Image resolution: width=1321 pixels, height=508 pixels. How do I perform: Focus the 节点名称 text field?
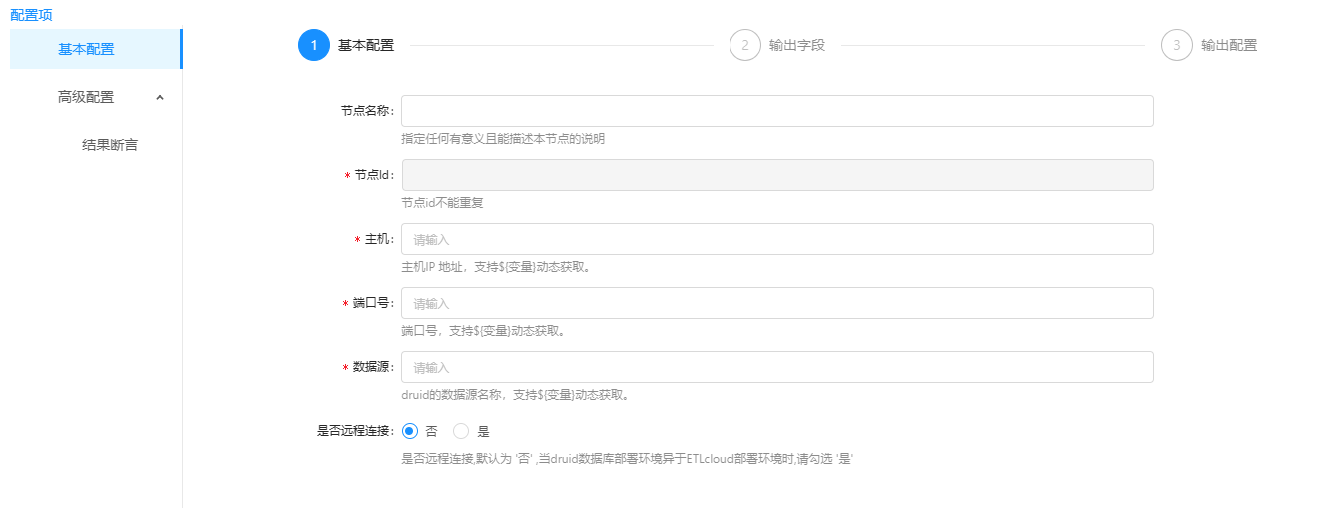(x=777, y=111)
